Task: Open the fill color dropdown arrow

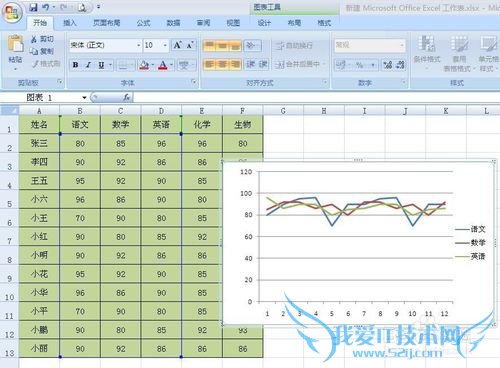Action: 153,65
